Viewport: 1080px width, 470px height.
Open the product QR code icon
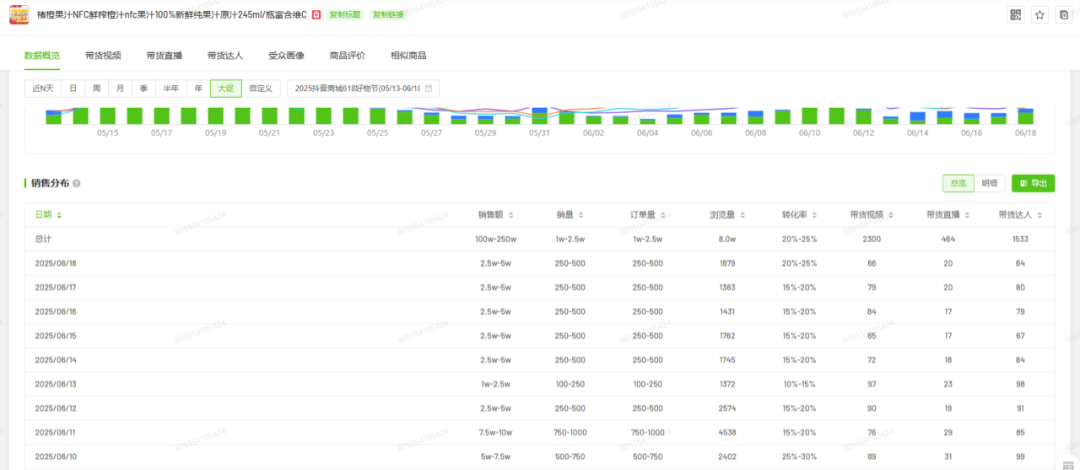coord(1015,14)
